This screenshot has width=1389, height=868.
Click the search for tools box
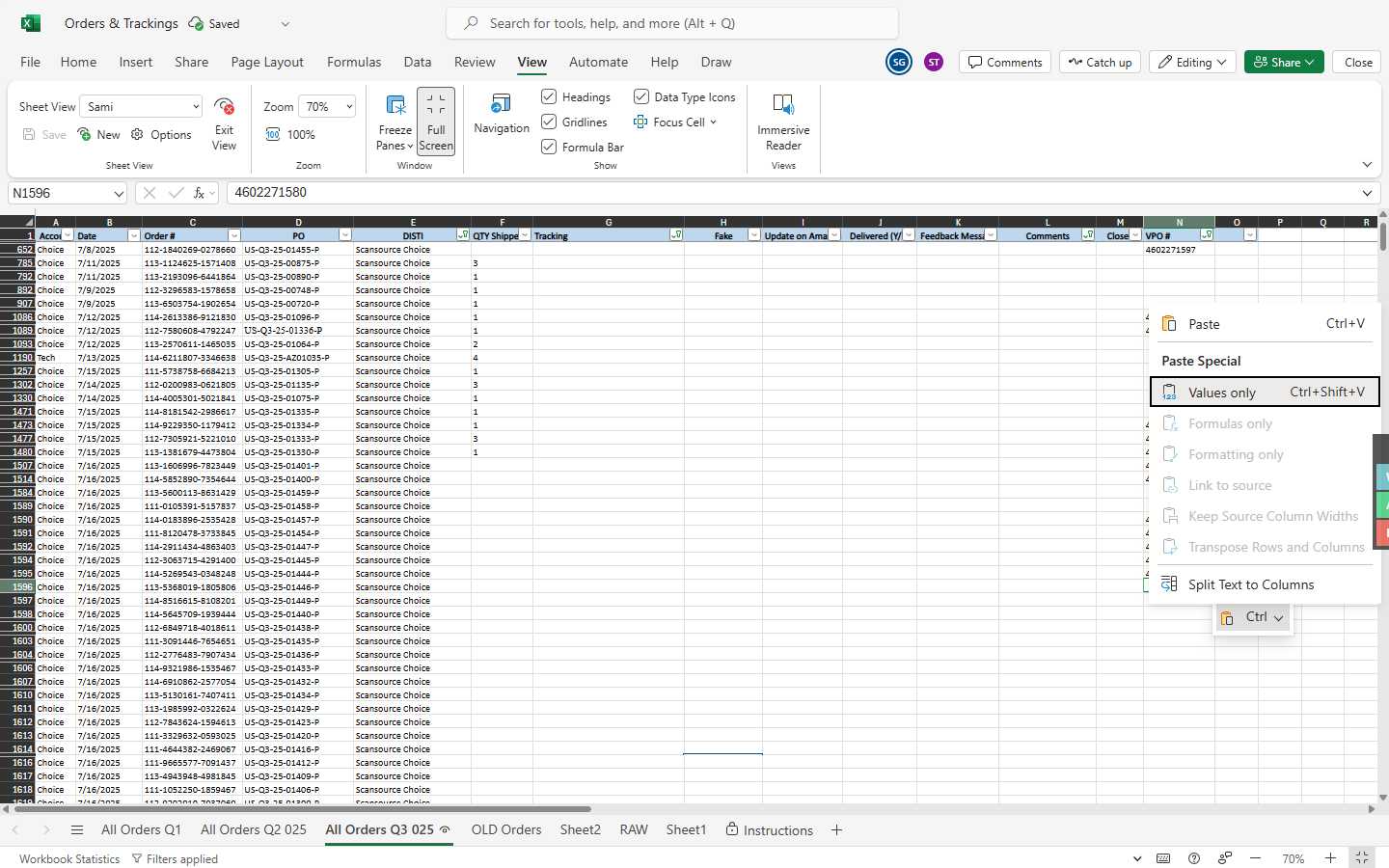coord(672,23)
